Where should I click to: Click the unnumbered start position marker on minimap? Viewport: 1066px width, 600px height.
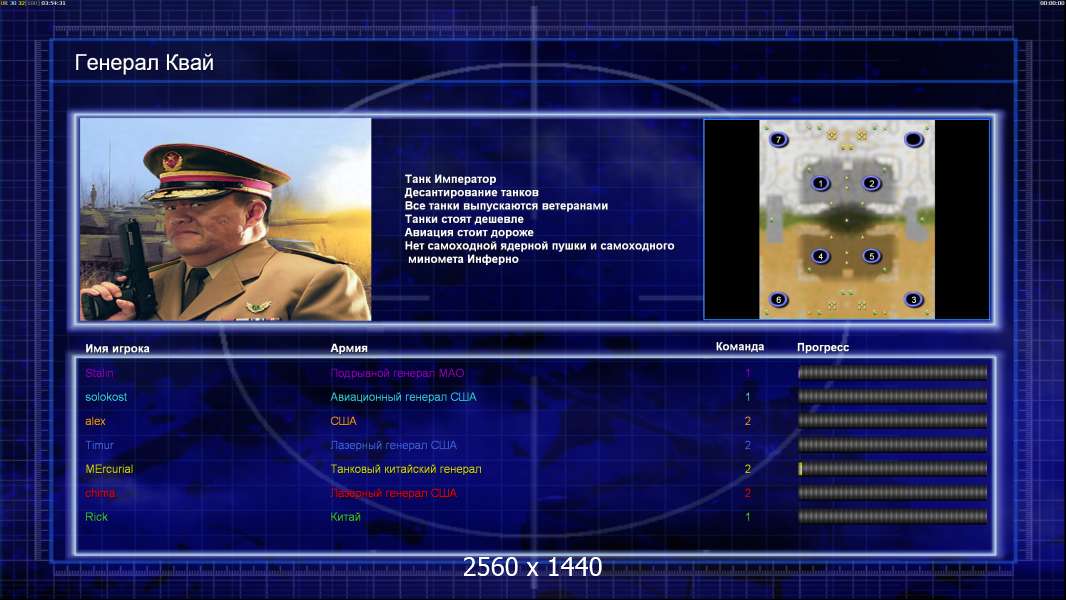click(x=913, y=140)
